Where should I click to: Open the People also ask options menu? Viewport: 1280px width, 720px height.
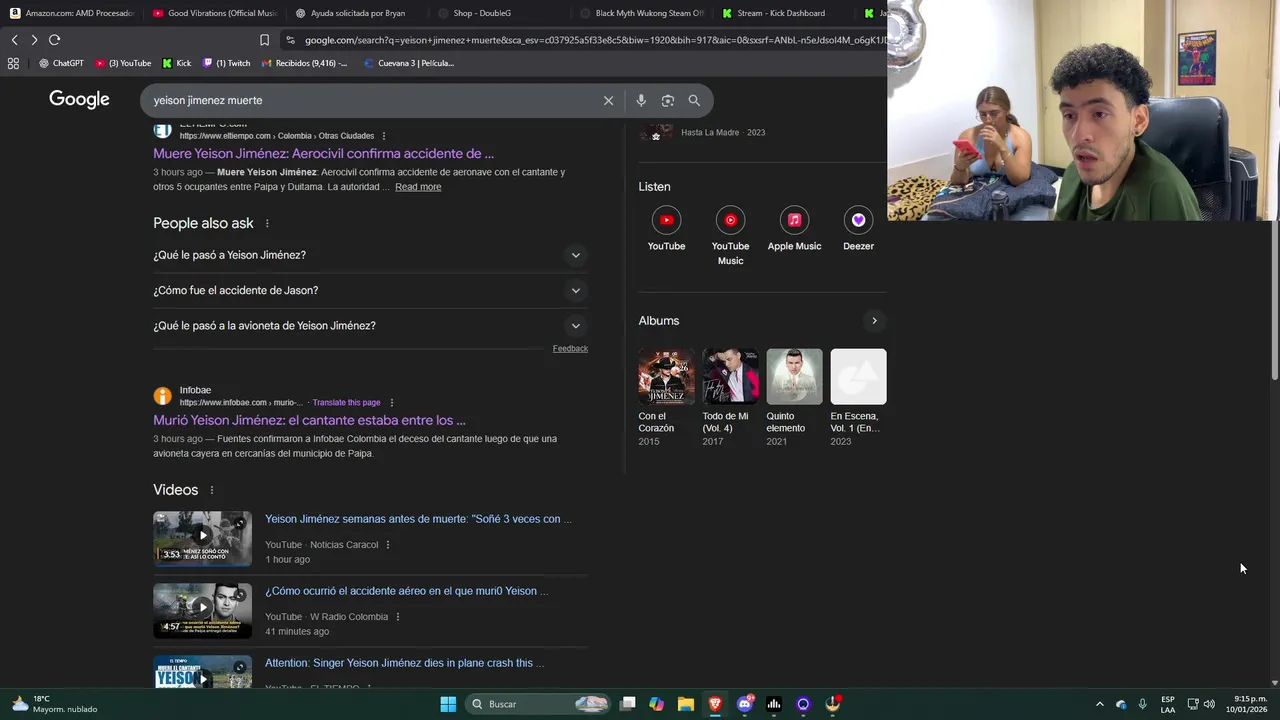pos(267,223)
